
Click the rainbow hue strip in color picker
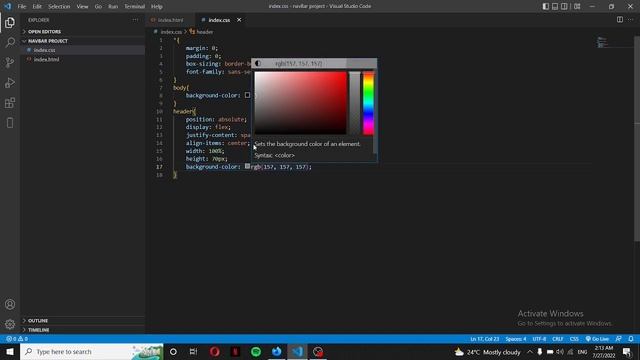point(368,103)
